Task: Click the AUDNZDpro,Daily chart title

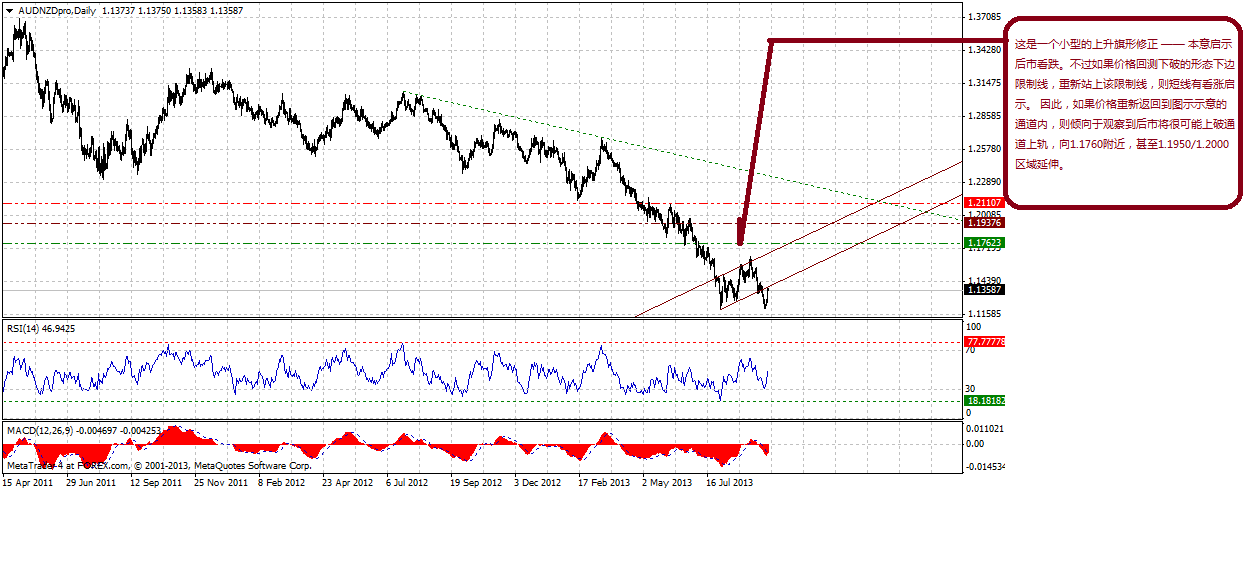Action: pos(57,10)
